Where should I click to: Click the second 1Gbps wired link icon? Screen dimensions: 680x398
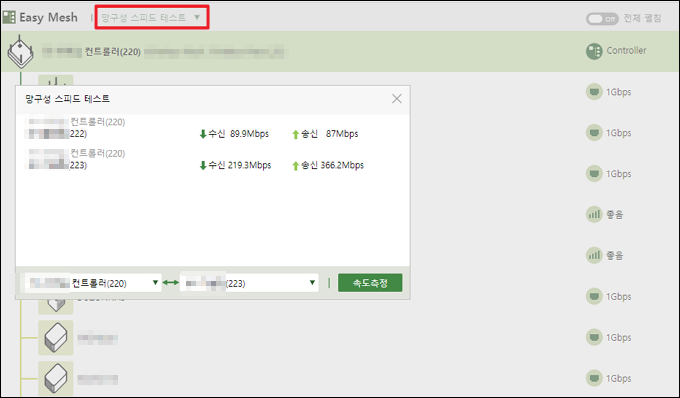[594, 133]
